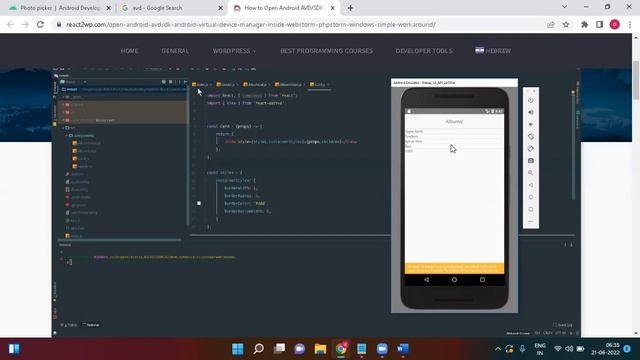
Task: Tap the Android back navigation button
Action: 427,280
